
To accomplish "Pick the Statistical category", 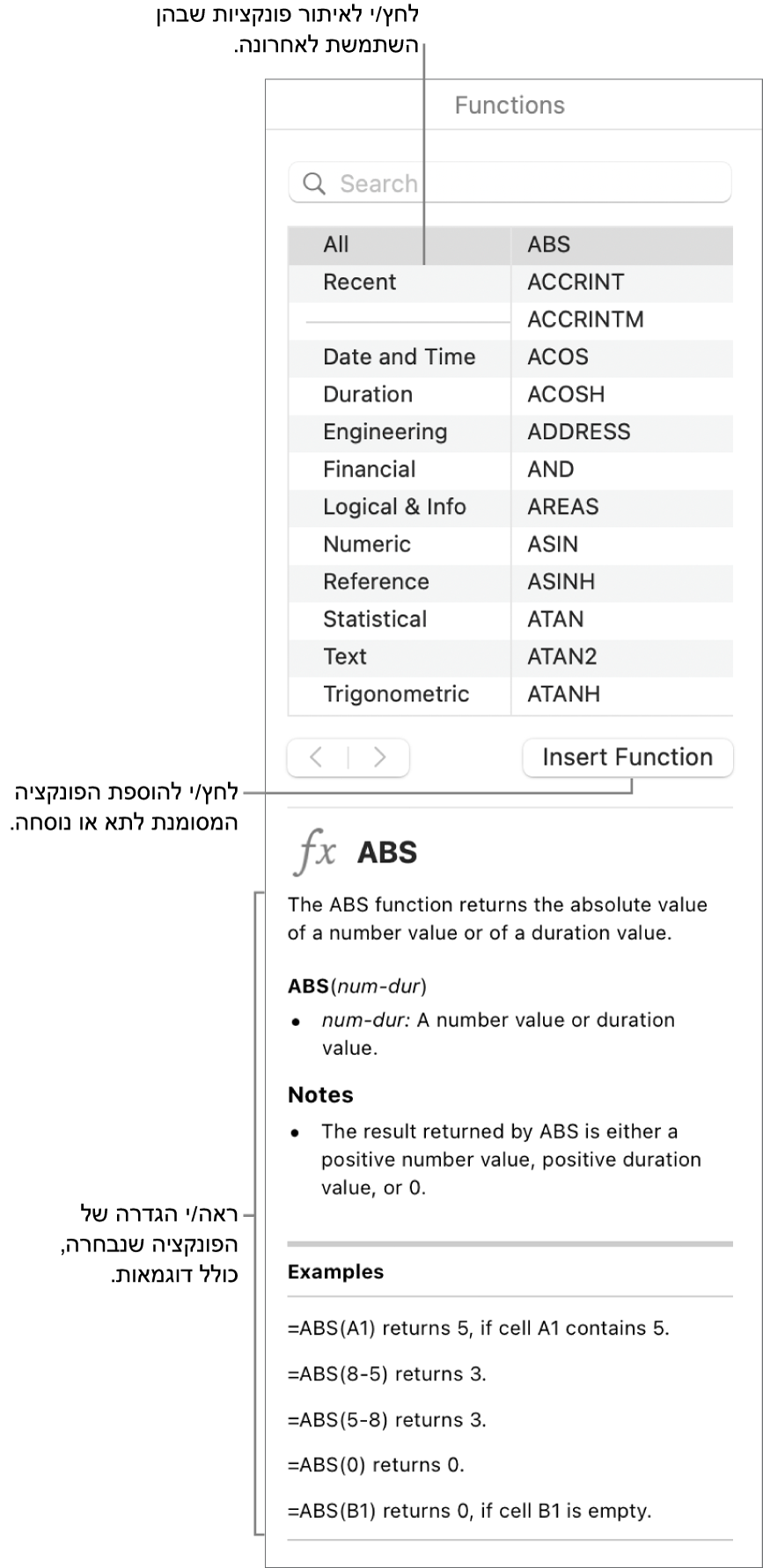I will tap(374, 619).
